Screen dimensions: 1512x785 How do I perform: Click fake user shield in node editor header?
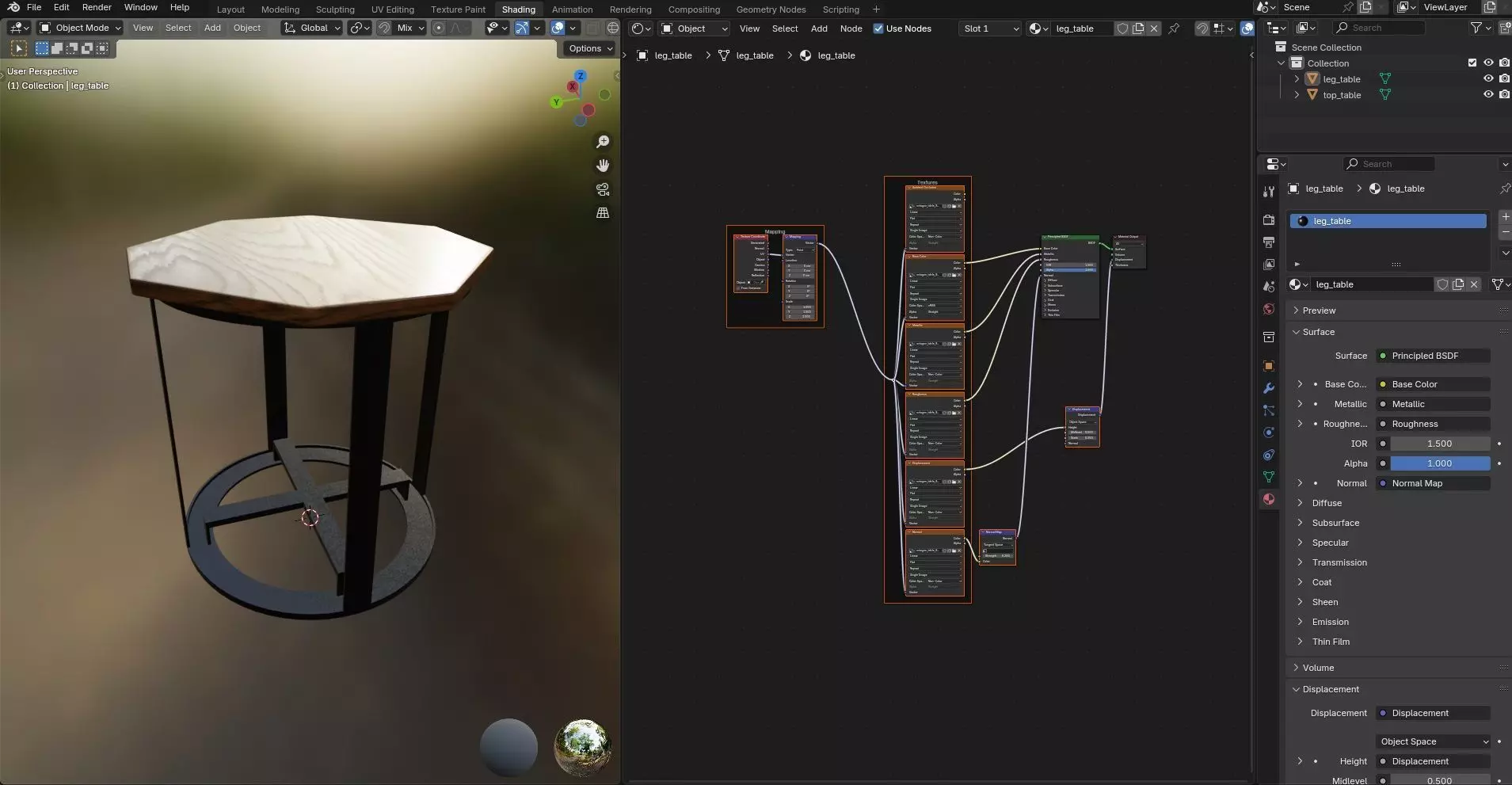(1122, 29)
